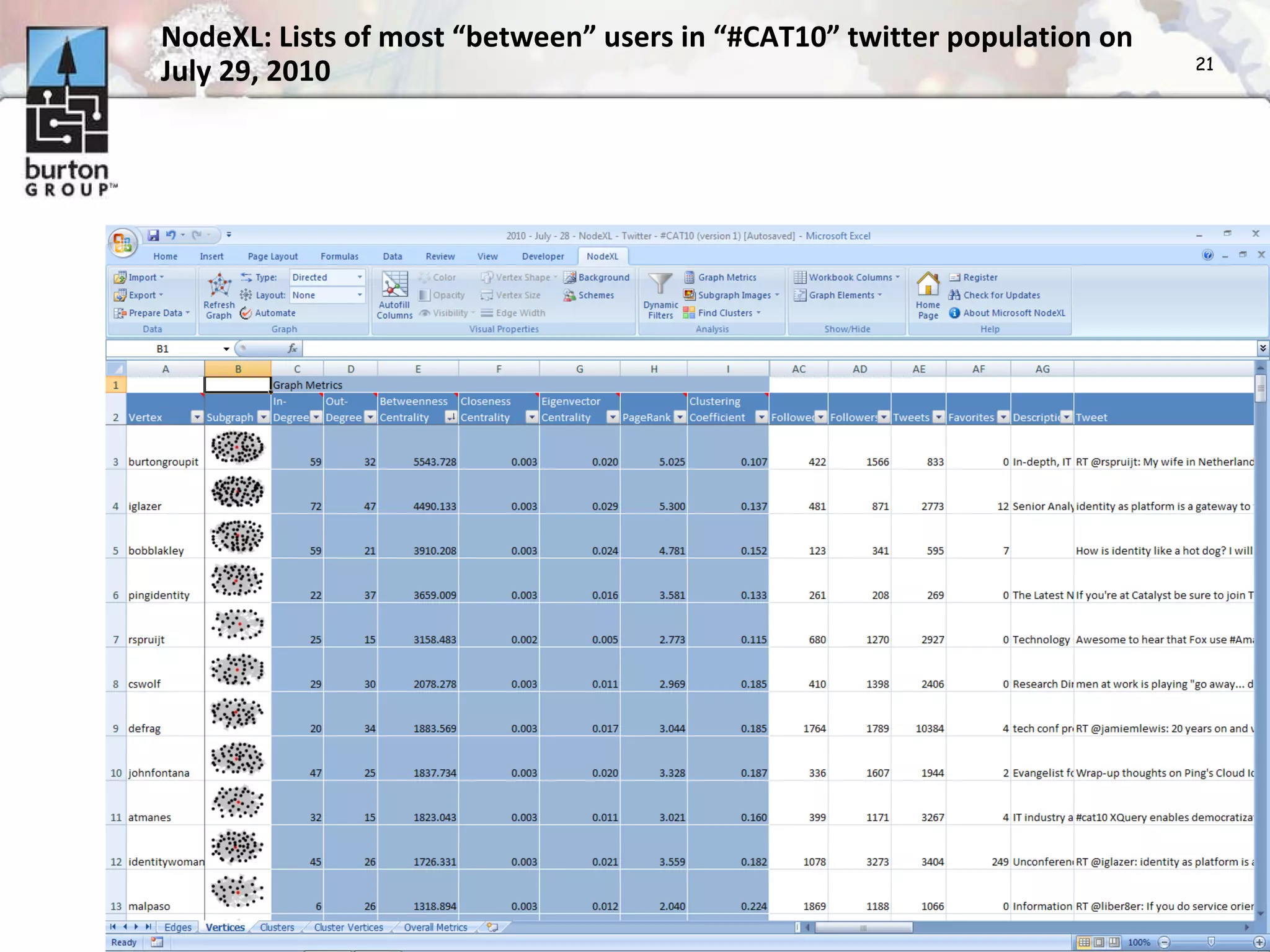This screenshot has height=952, width=1270.
Task: Click the Autofill Columns icon
Action: (x=394, y=285)
